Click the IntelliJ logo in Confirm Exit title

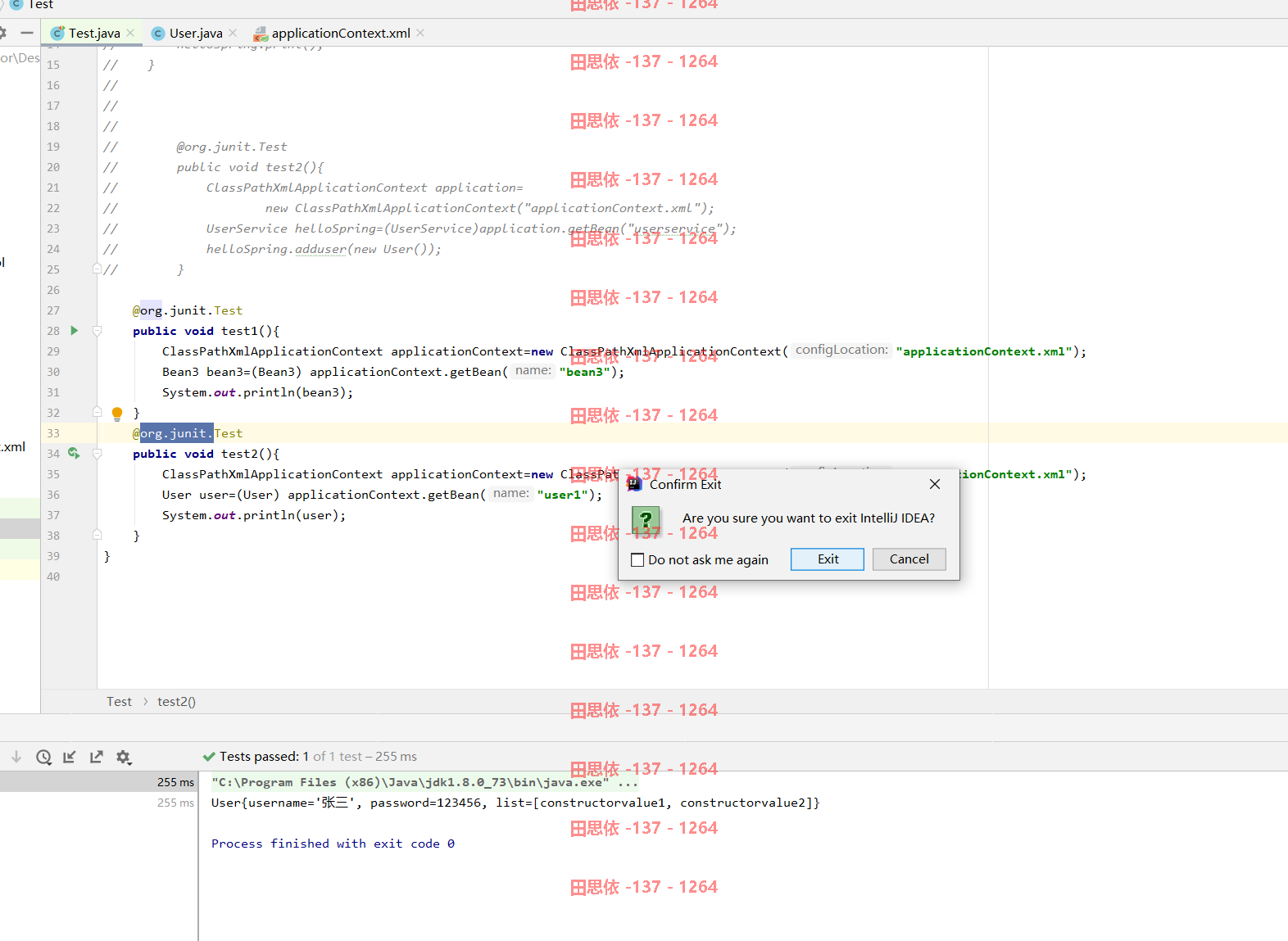634,484
